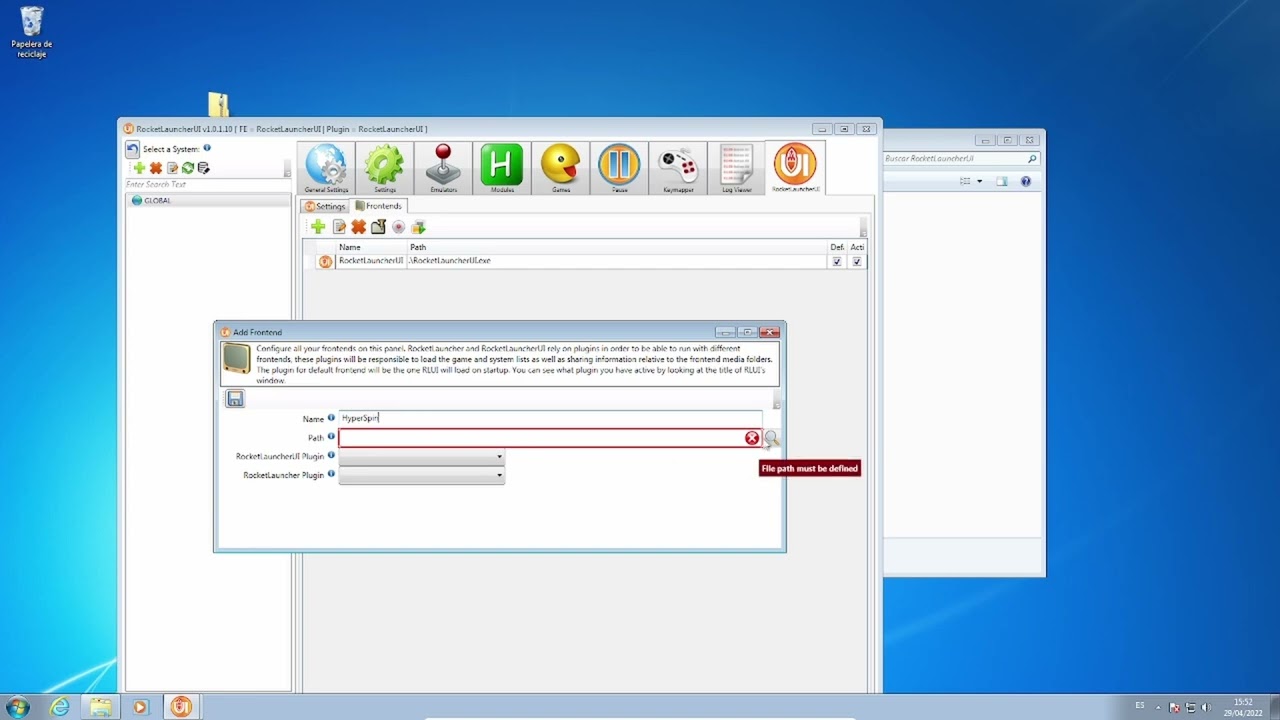Click the Path column header
Screen dimensions: 1280x720
(x=617, y=247)
